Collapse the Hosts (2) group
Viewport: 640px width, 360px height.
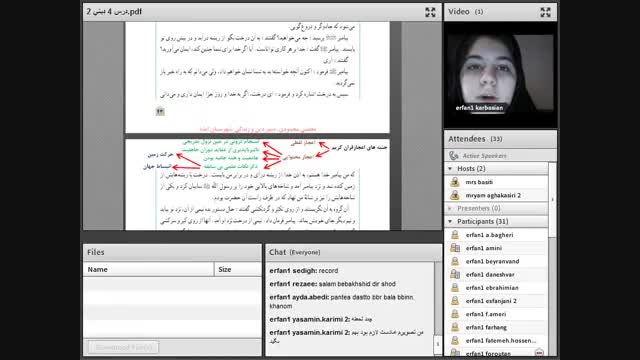pos(450,169)
